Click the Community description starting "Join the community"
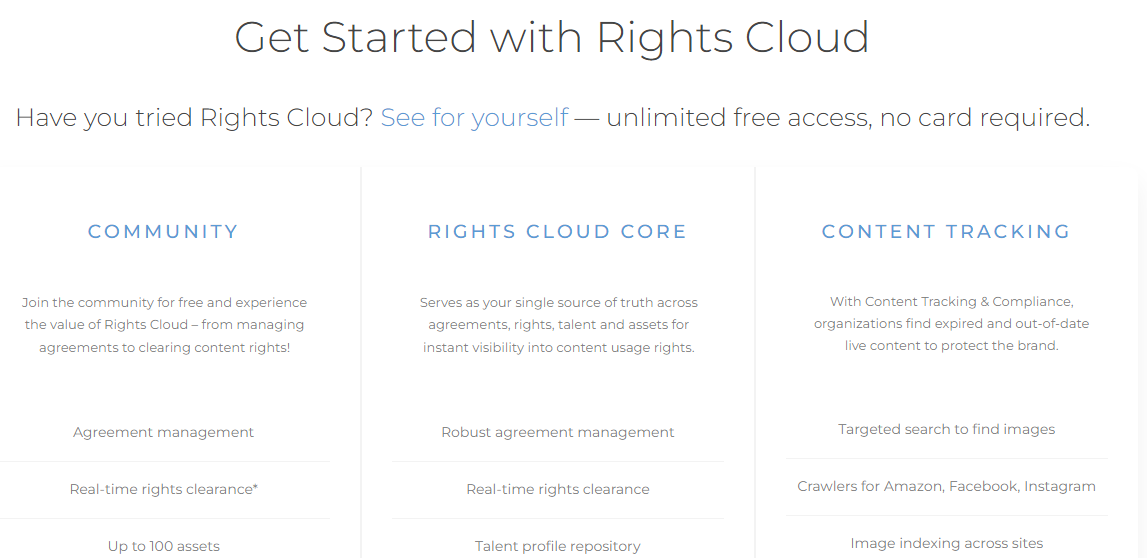Image resolution: width=1147 pixels, height=558 pixels. click(165, 325)
